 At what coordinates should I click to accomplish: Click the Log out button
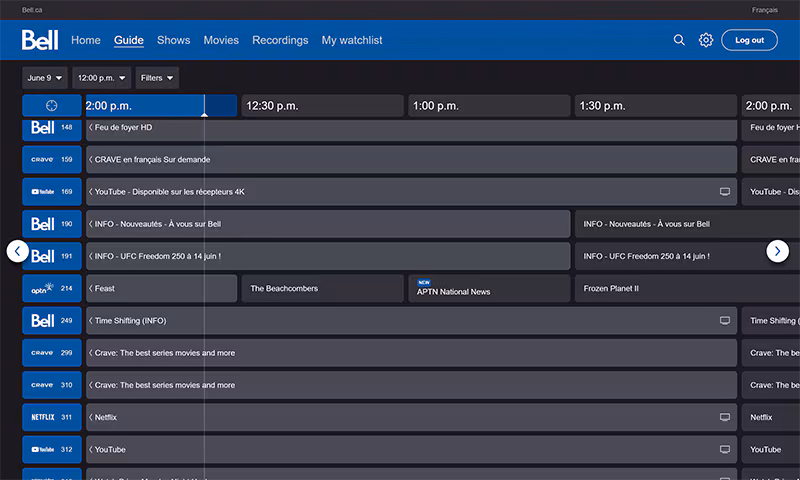pyautogui.click(x=749, y=40)
